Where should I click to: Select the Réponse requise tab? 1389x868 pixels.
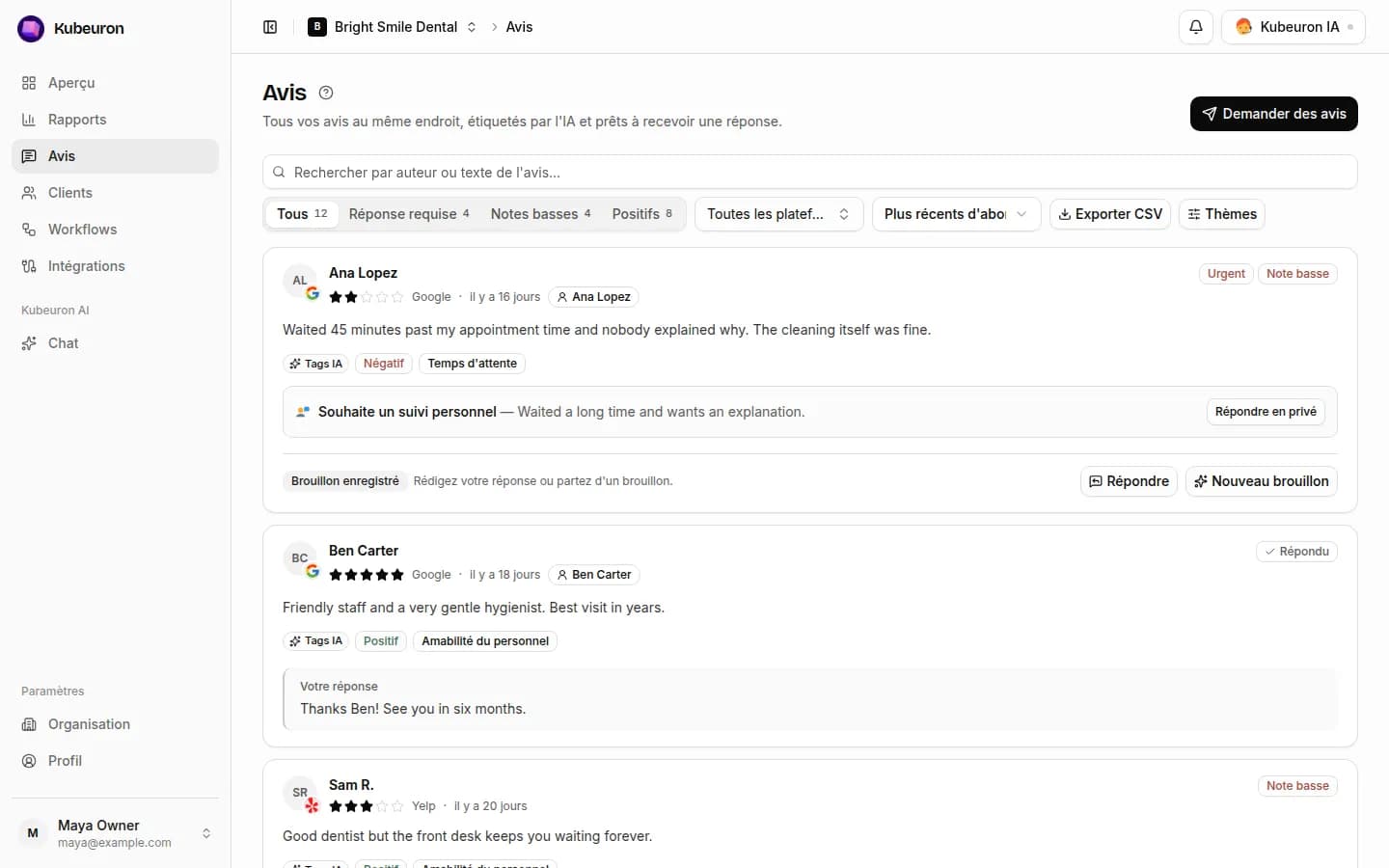coord(409,214)
